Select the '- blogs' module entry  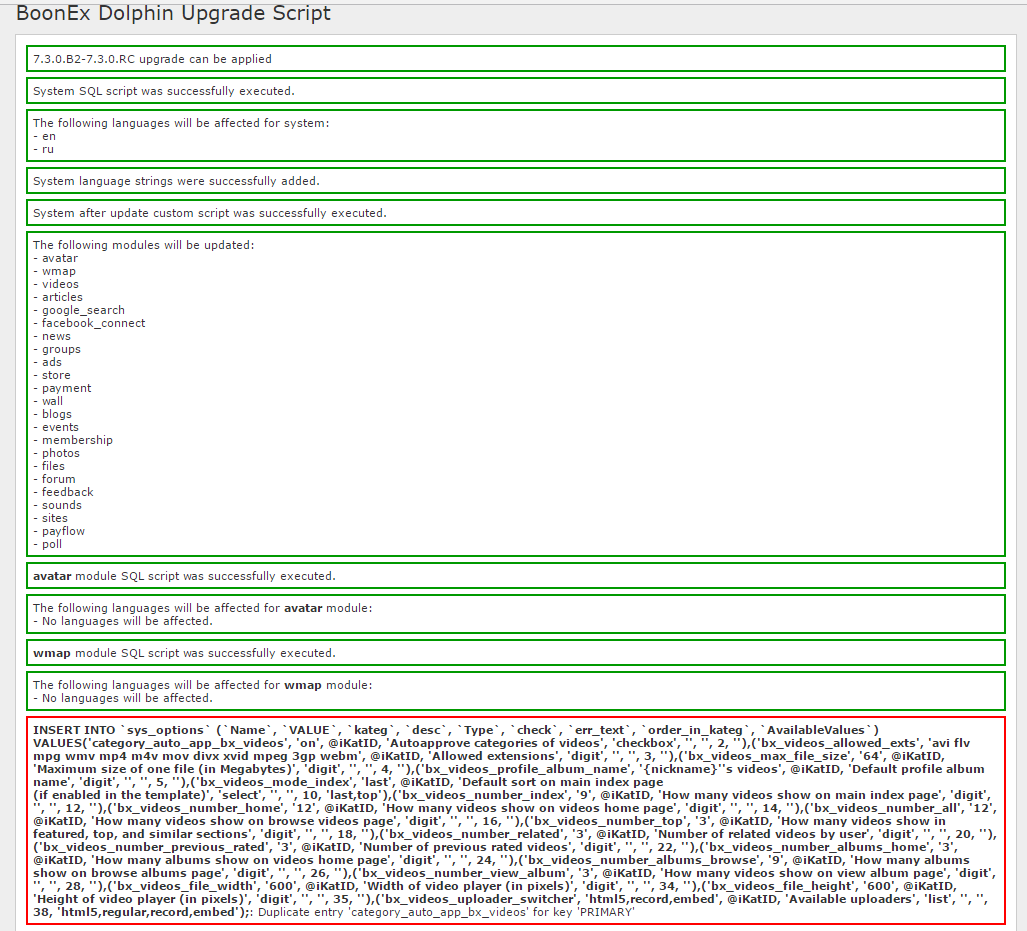coord(52,414)
